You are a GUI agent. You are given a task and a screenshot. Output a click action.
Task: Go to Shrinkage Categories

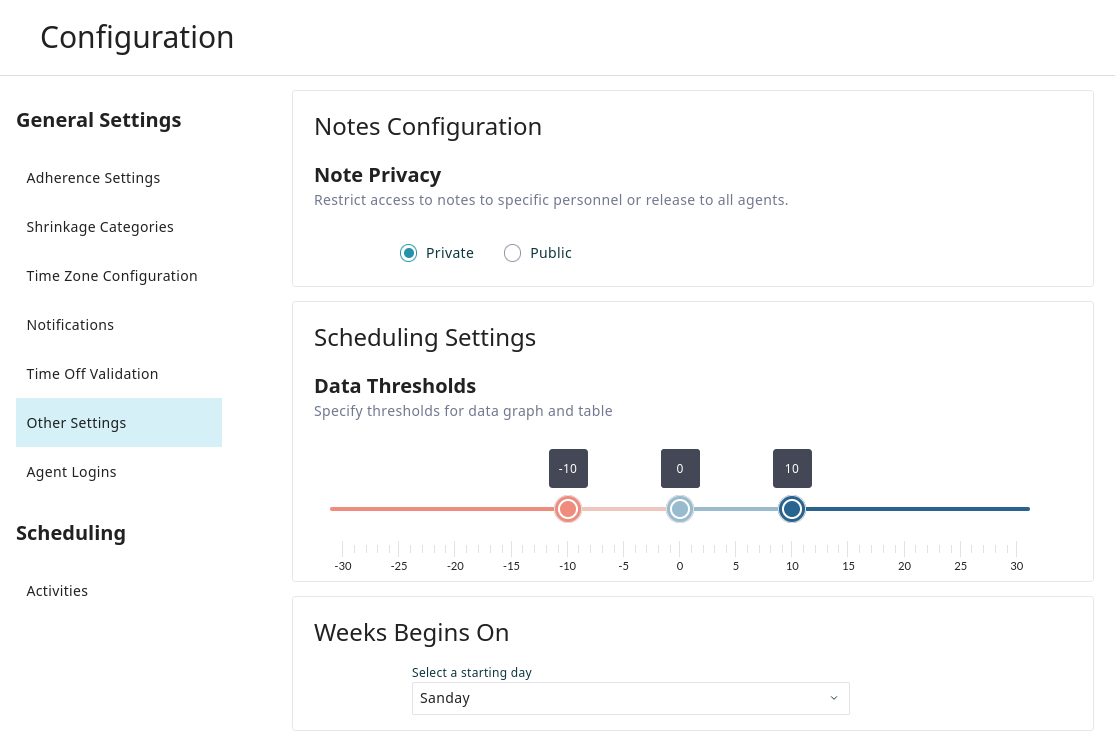(100, 227)
